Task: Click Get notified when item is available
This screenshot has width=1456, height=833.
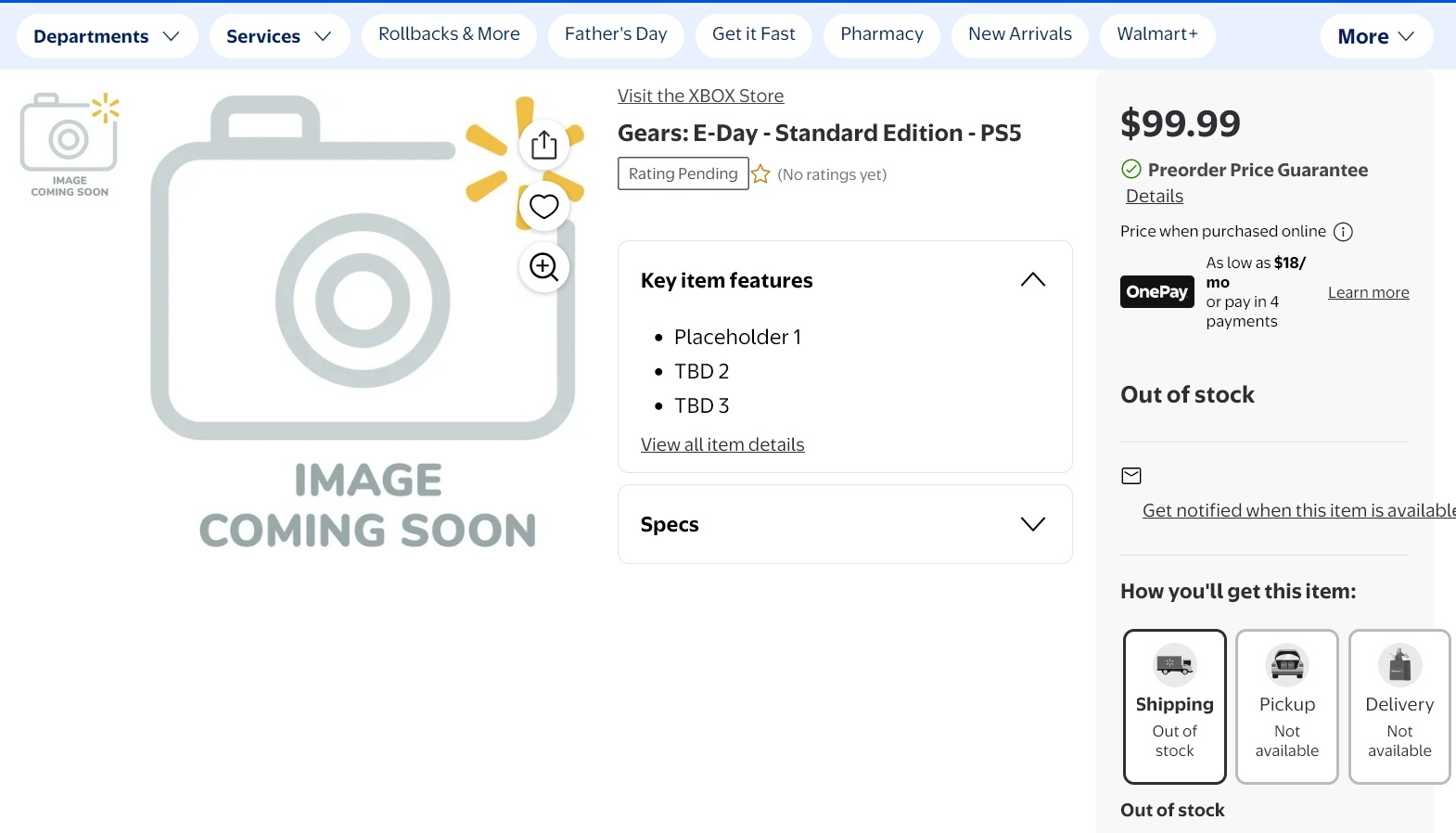Action: (1298, 510)
